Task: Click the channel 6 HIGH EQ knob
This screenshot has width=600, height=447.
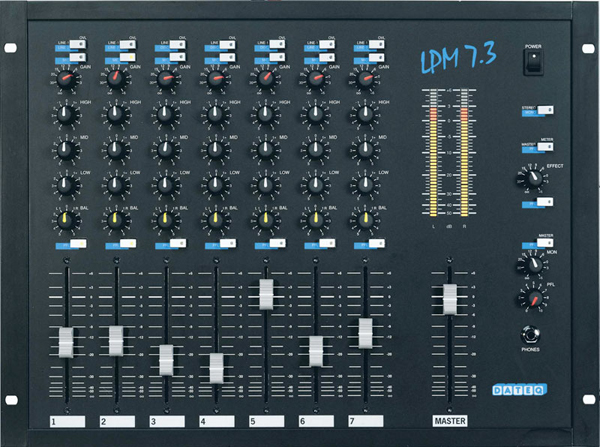Action: tap(315, 114)
